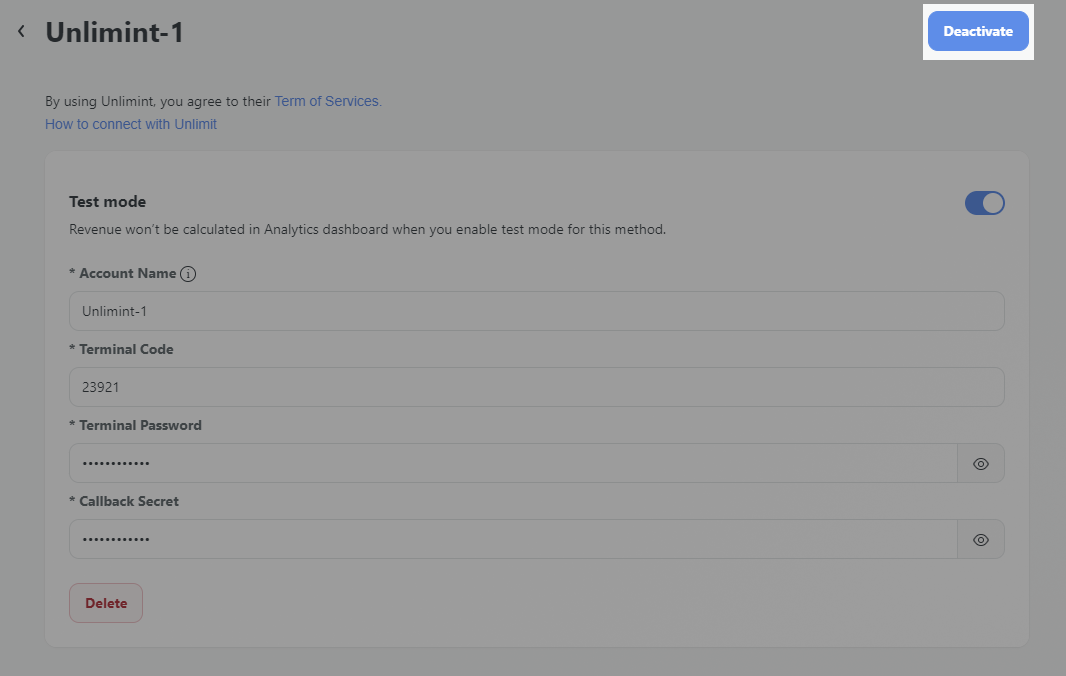1066x676 pixels.
Task: Click the red Delete button
Action: tap(106, 603)
